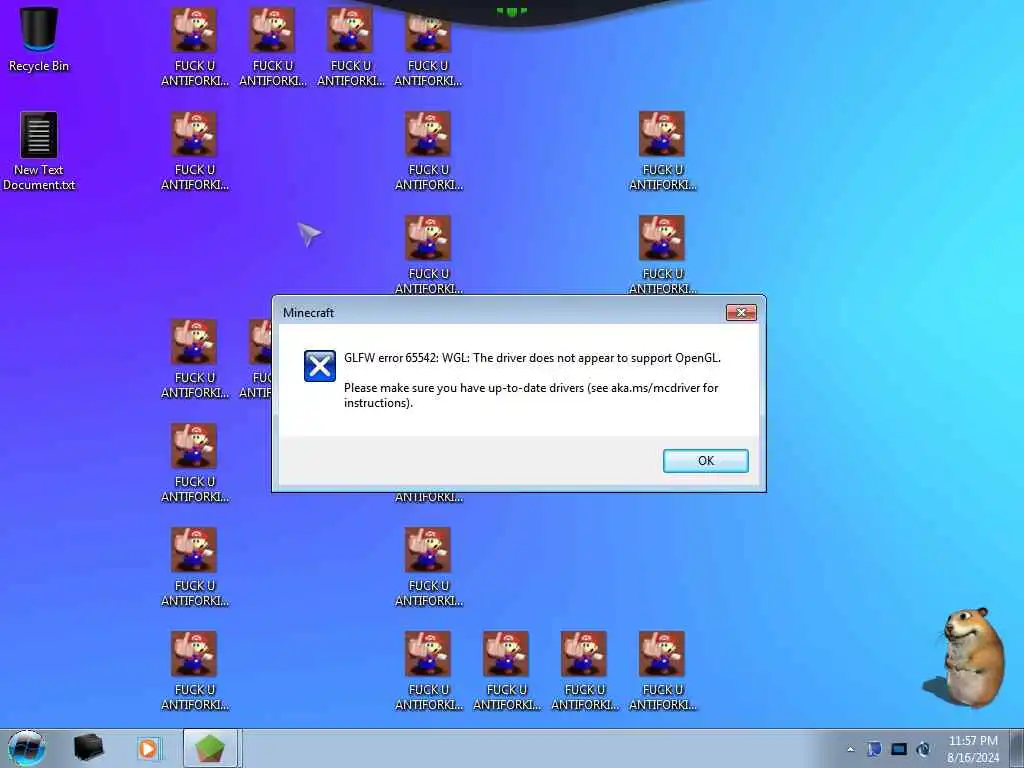Close the Minecraft dialog with the red X
Viewport: 1024px width, 768px height.
[x=741, y=312]
